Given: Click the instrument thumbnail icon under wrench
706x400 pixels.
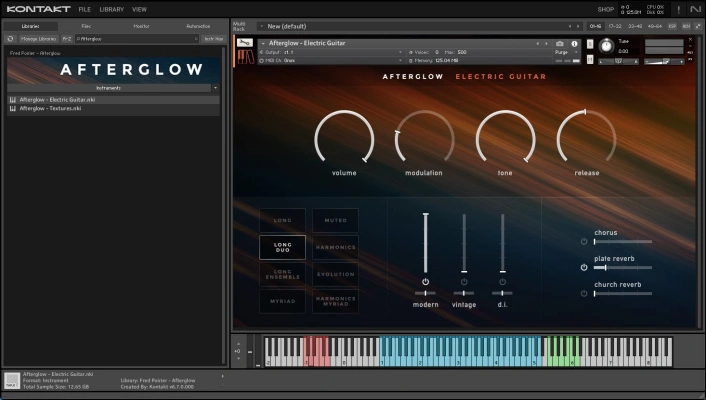Looking at the screenshot, I should [x=245, y=57].
